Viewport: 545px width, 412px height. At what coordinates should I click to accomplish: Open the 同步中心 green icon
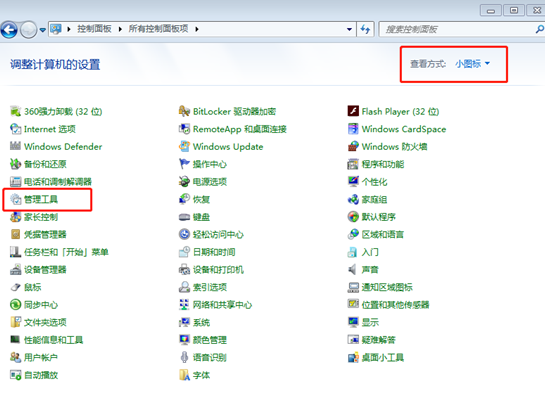[15, 305]
